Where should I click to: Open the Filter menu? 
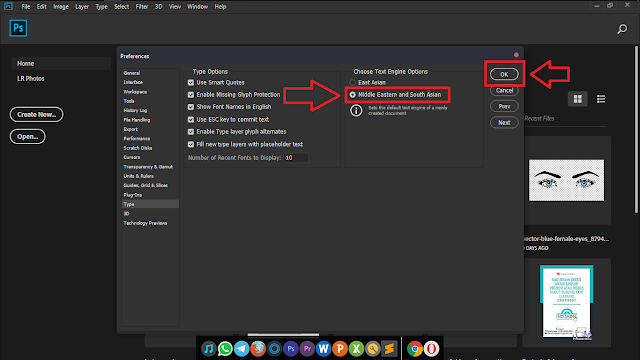click(142, 7)
